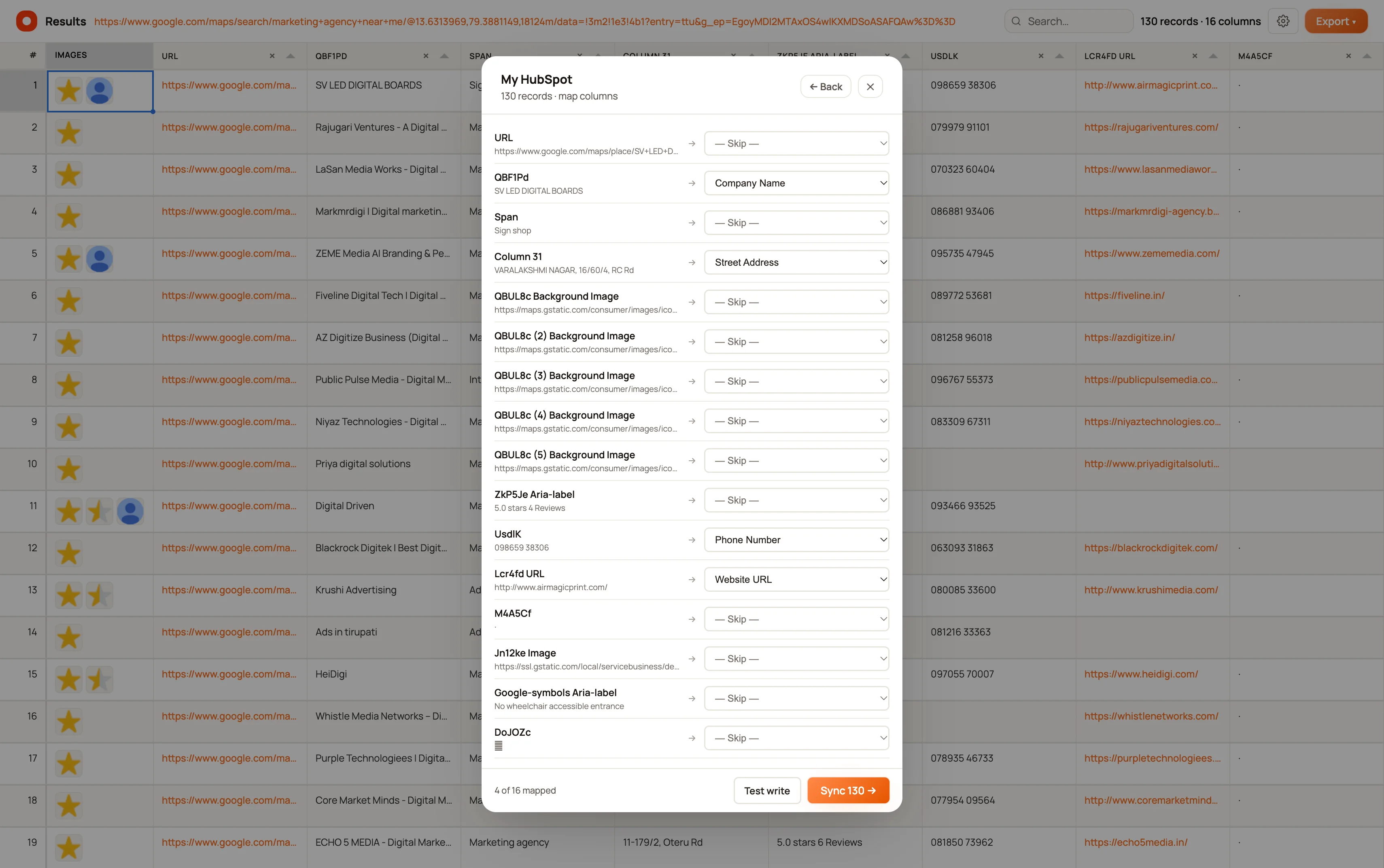Open the URL field mapping dropdown
The width and height of the screenshot is (1384, 868).
(x=796, y=144)
